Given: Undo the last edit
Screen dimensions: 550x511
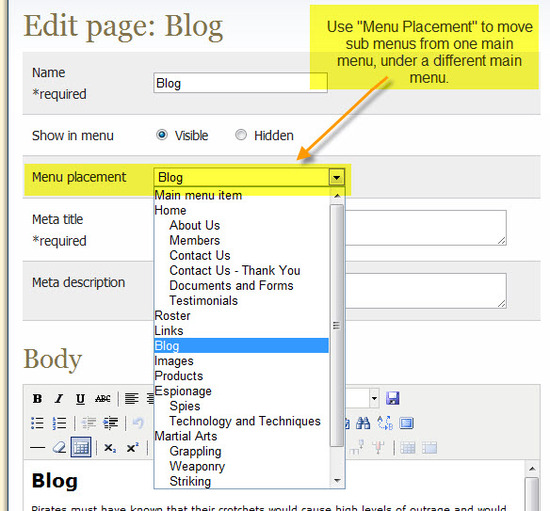Looking at the screenshot, I should pos(138,423).
